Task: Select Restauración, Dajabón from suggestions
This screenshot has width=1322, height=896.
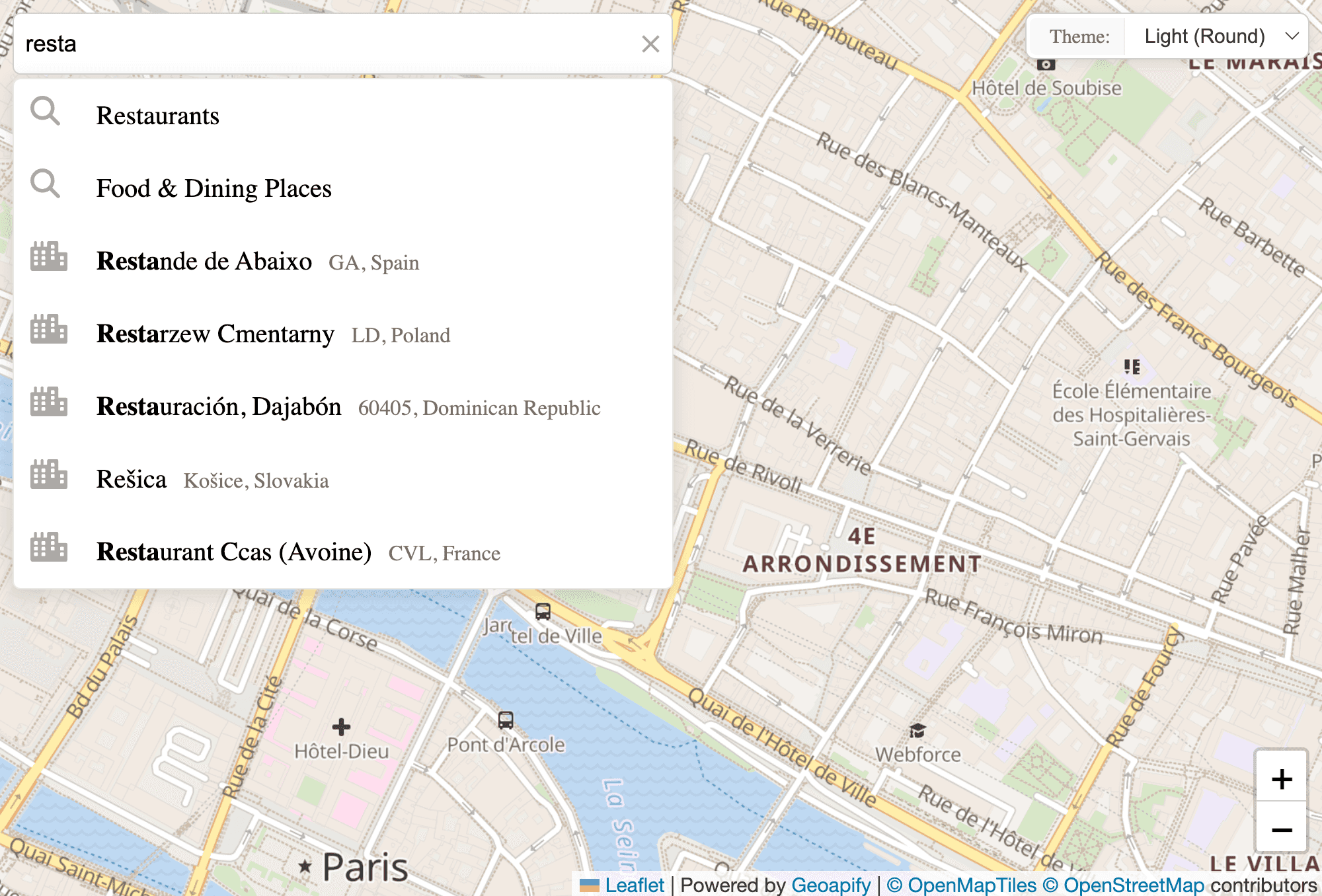Action: 219,407
